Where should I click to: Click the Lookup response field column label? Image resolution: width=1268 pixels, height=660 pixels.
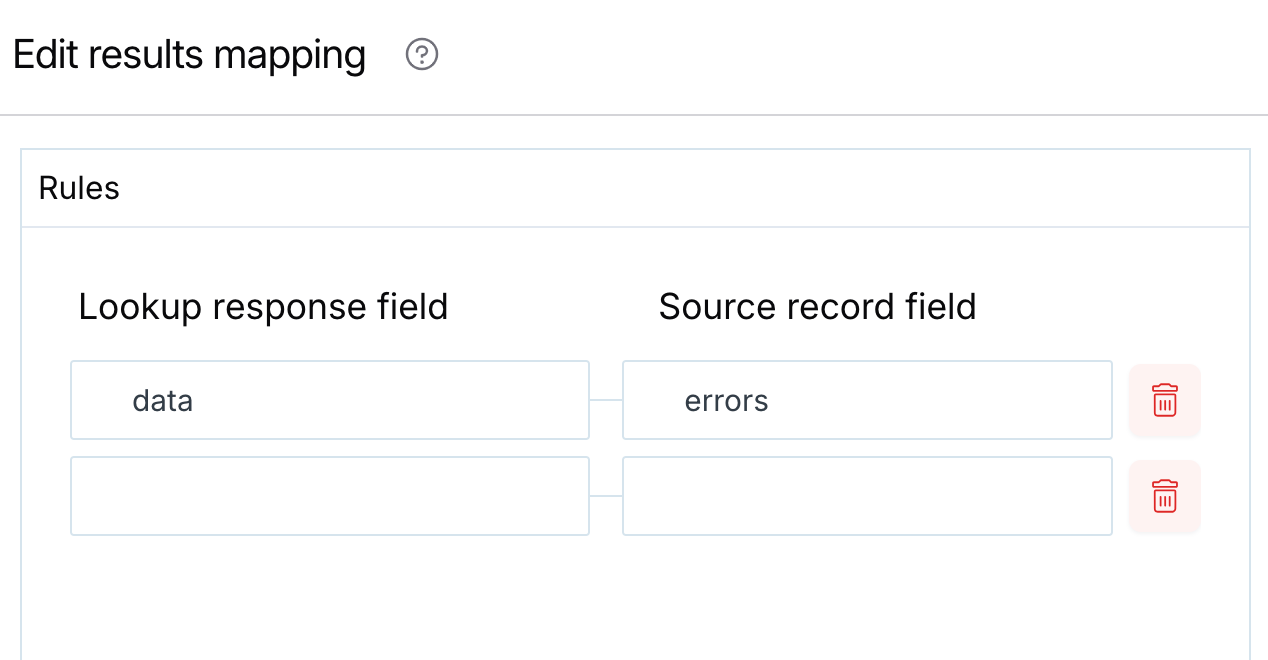pos(263,307)
